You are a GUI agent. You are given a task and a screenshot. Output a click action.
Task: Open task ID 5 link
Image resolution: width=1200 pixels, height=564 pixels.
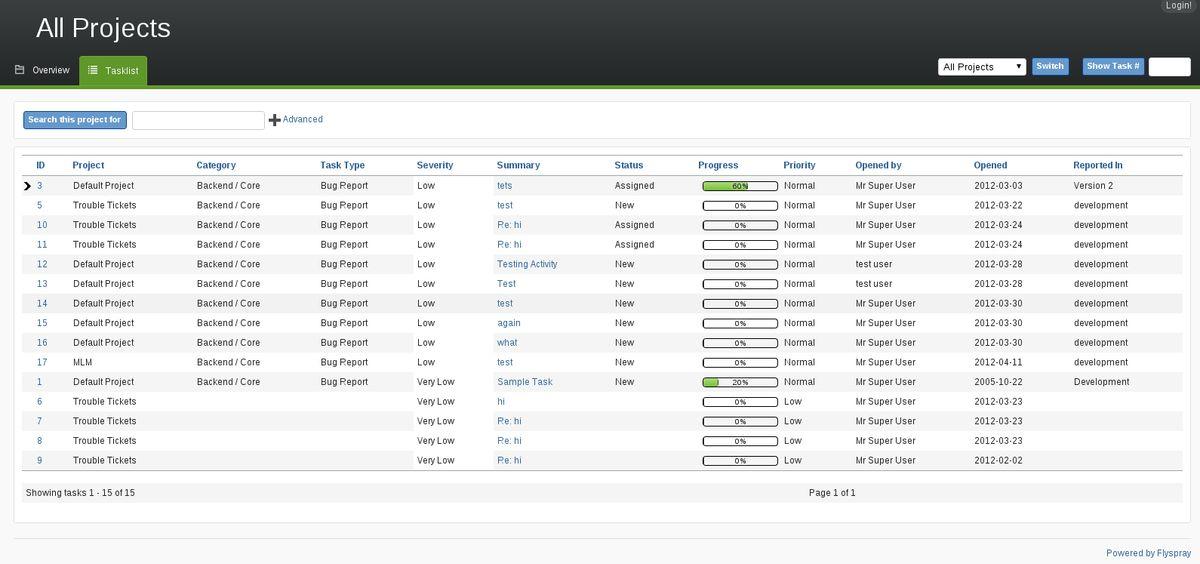tap(40, 205)
